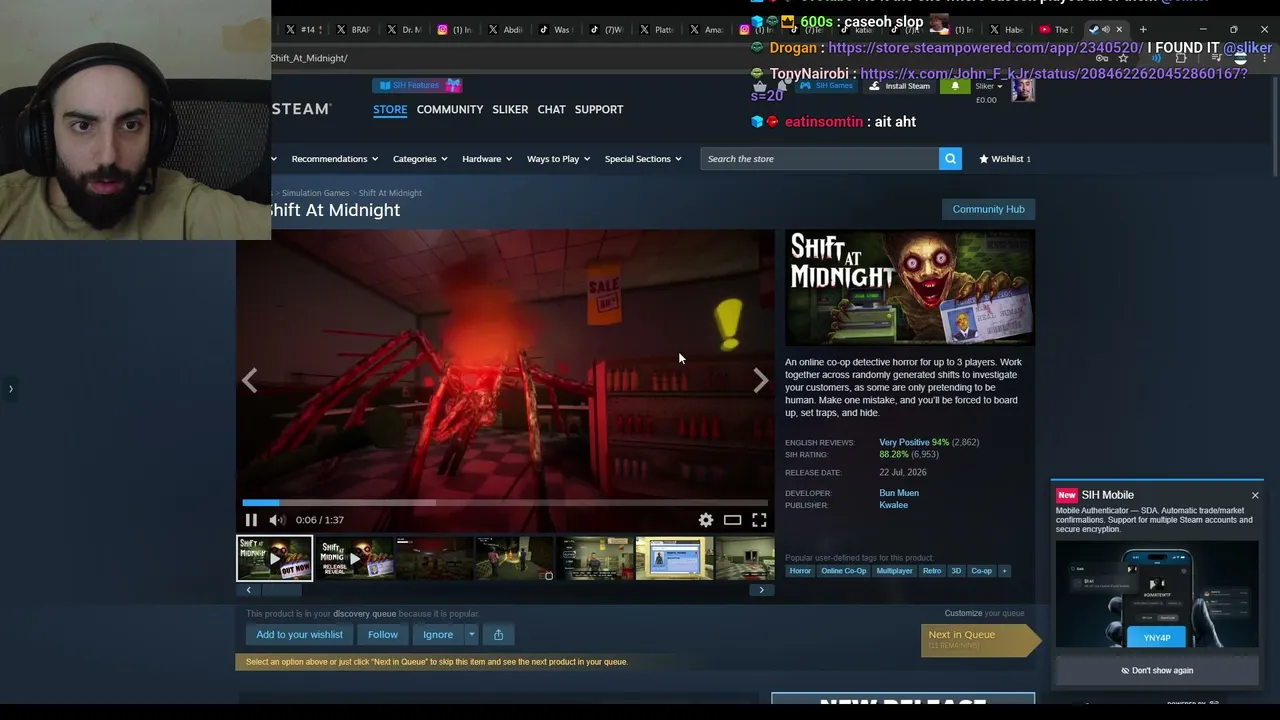Open publisher Kwalee's page
Screen dimensions: 1280x720
(x=894, y=505)
